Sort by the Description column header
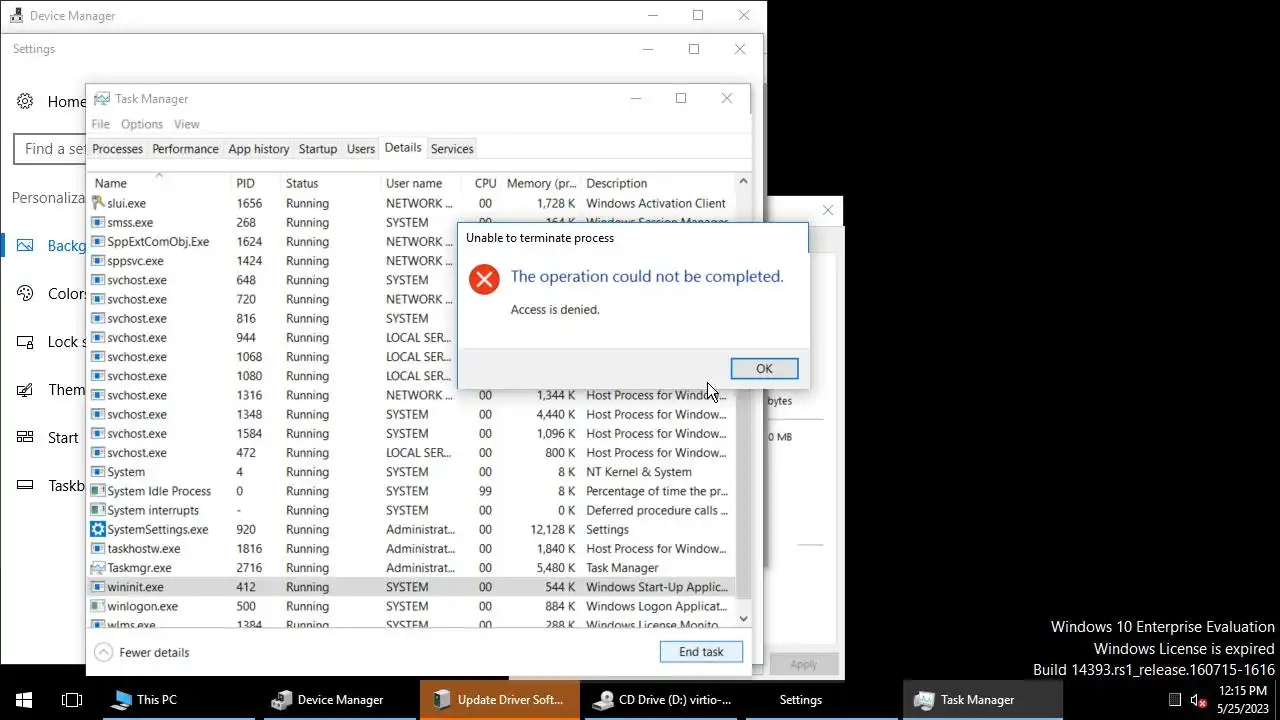Viewport: 1280px width, 720px height. coord(658,183)
